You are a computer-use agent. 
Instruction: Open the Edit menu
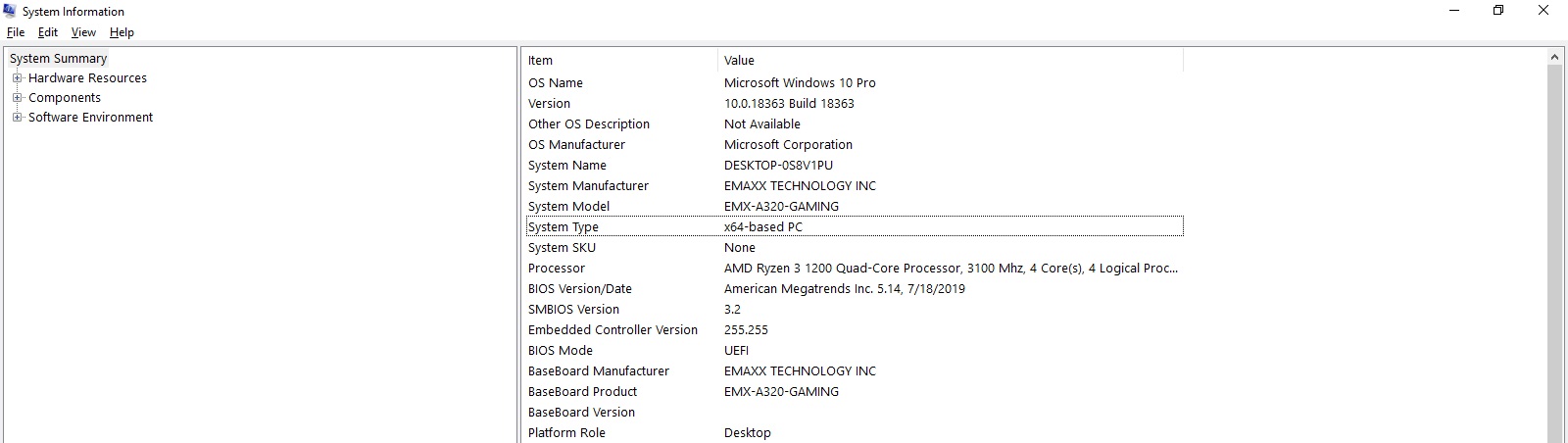click(48, 32)
